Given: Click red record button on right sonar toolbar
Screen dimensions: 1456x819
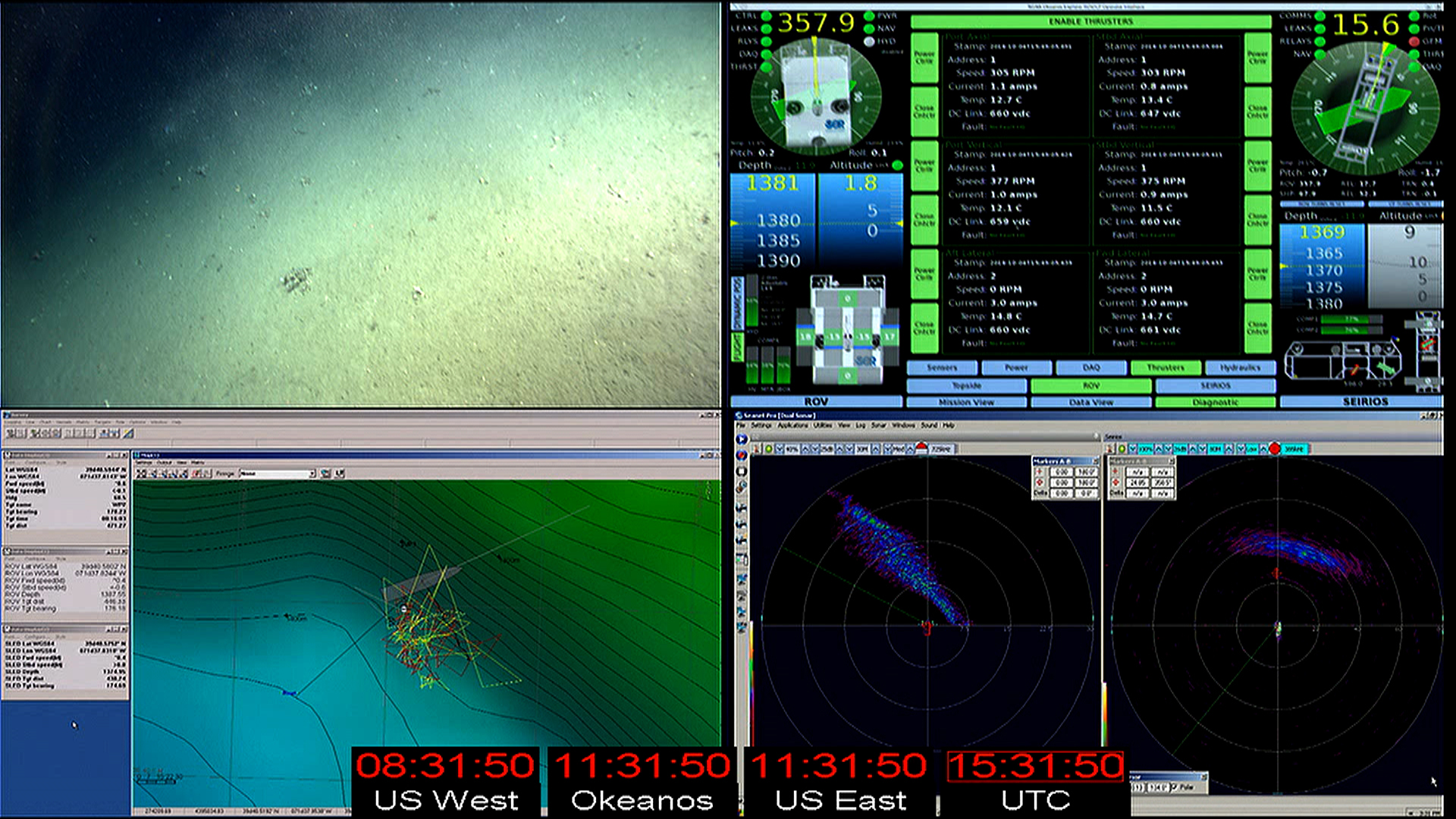Looking at the screenshot, I should (x=1274, y=449).
